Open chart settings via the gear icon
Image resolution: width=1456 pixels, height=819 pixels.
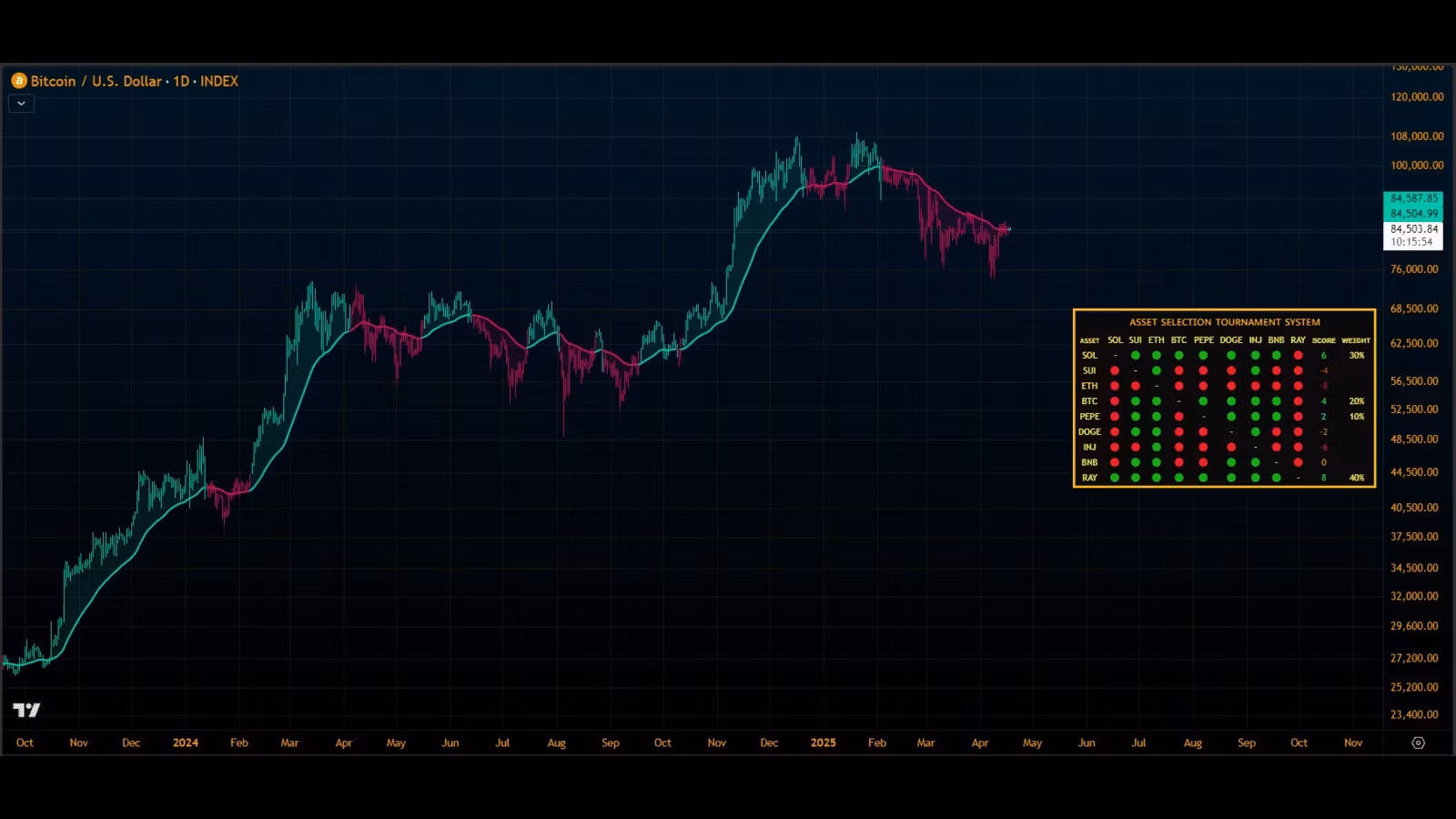(1418, 743)
